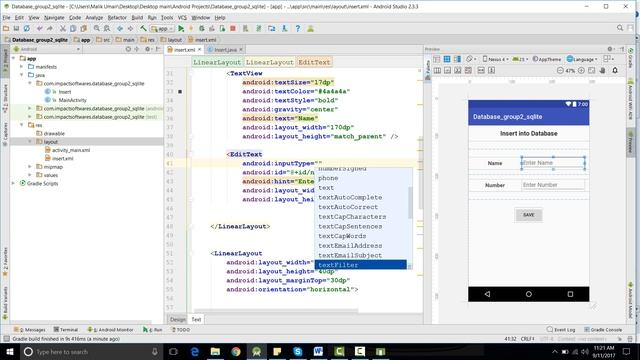Open activity_main.xml in project tree

click(x=70, y=150)
